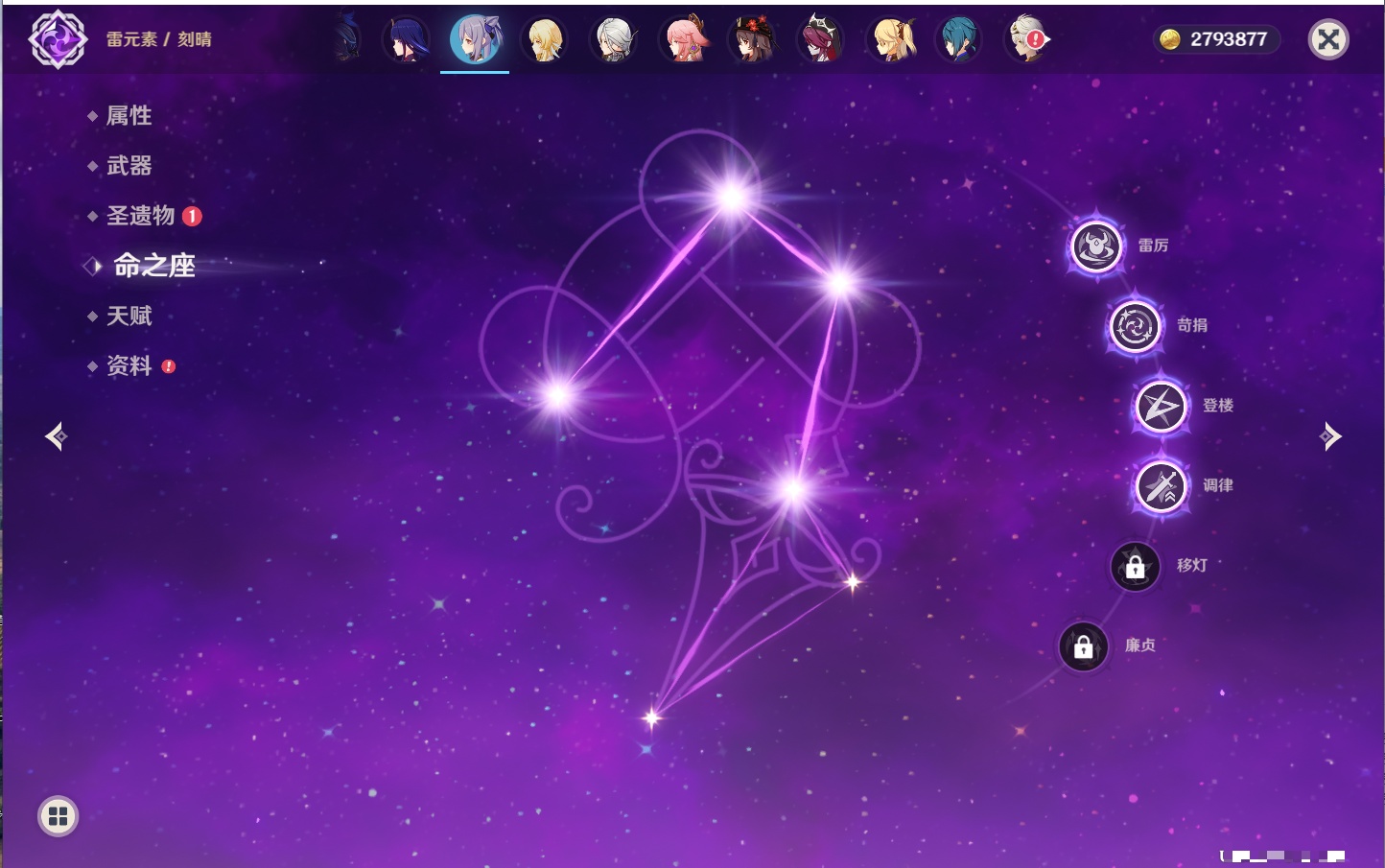The height and width of the screenshot is (868, 1385).
Task: Click the red 1 badge beside 圣遗物
Action: [x=192, y=216]
